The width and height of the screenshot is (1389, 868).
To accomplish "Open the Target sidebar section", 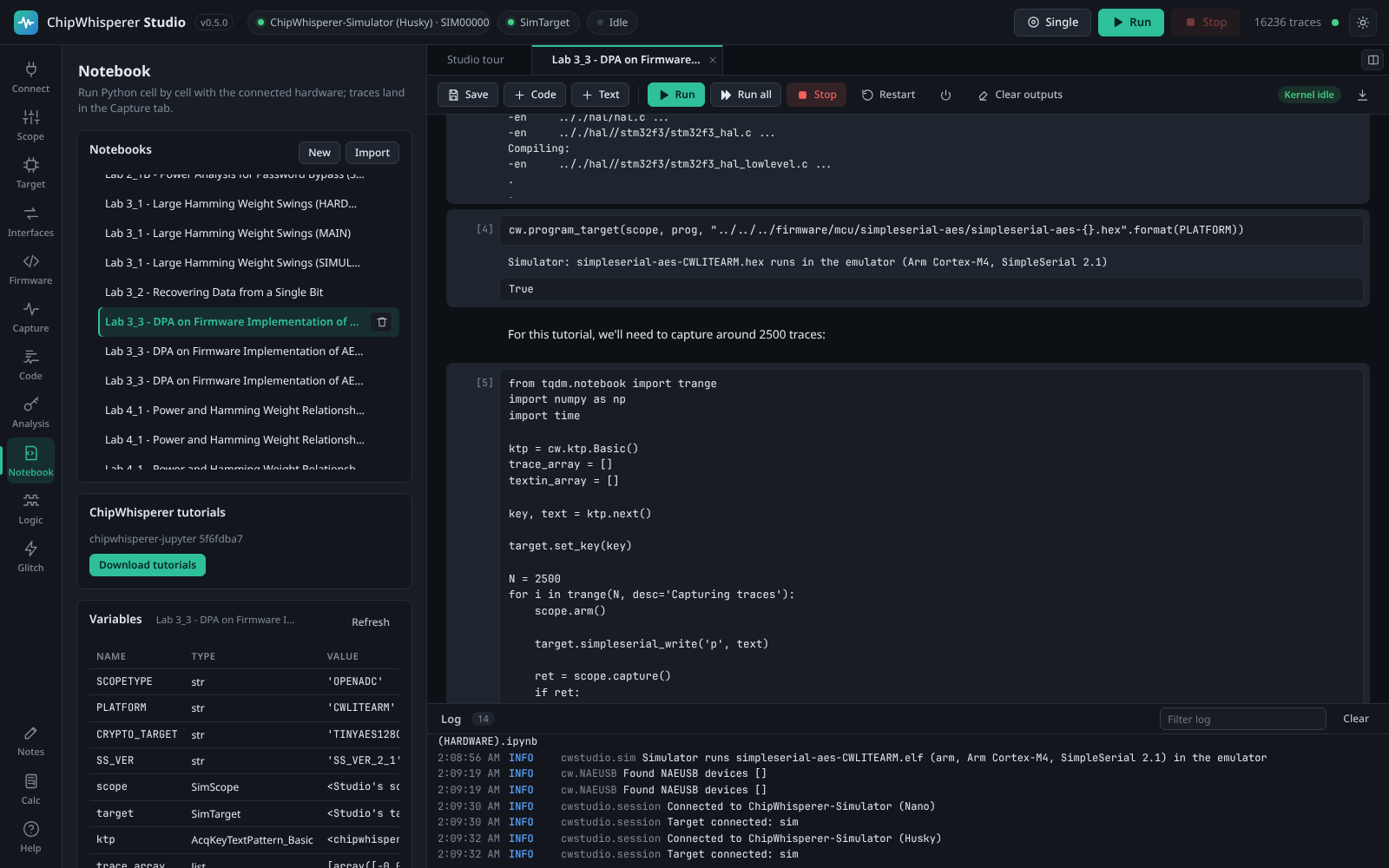I will [30, 173].
